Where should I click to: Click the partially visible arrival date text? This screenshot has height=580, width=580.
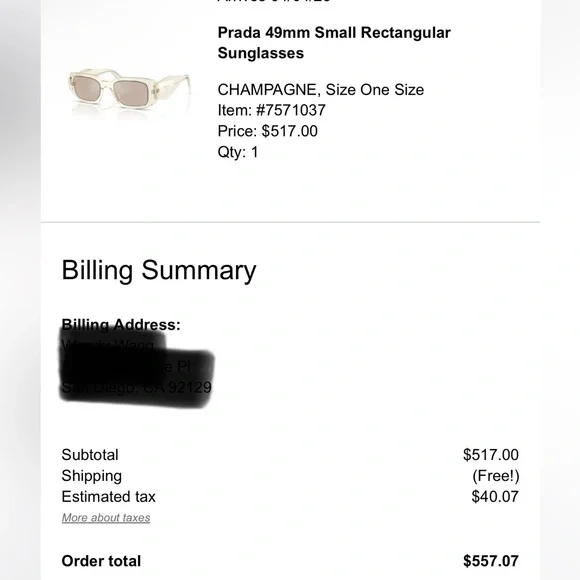[x=274, y=1]
